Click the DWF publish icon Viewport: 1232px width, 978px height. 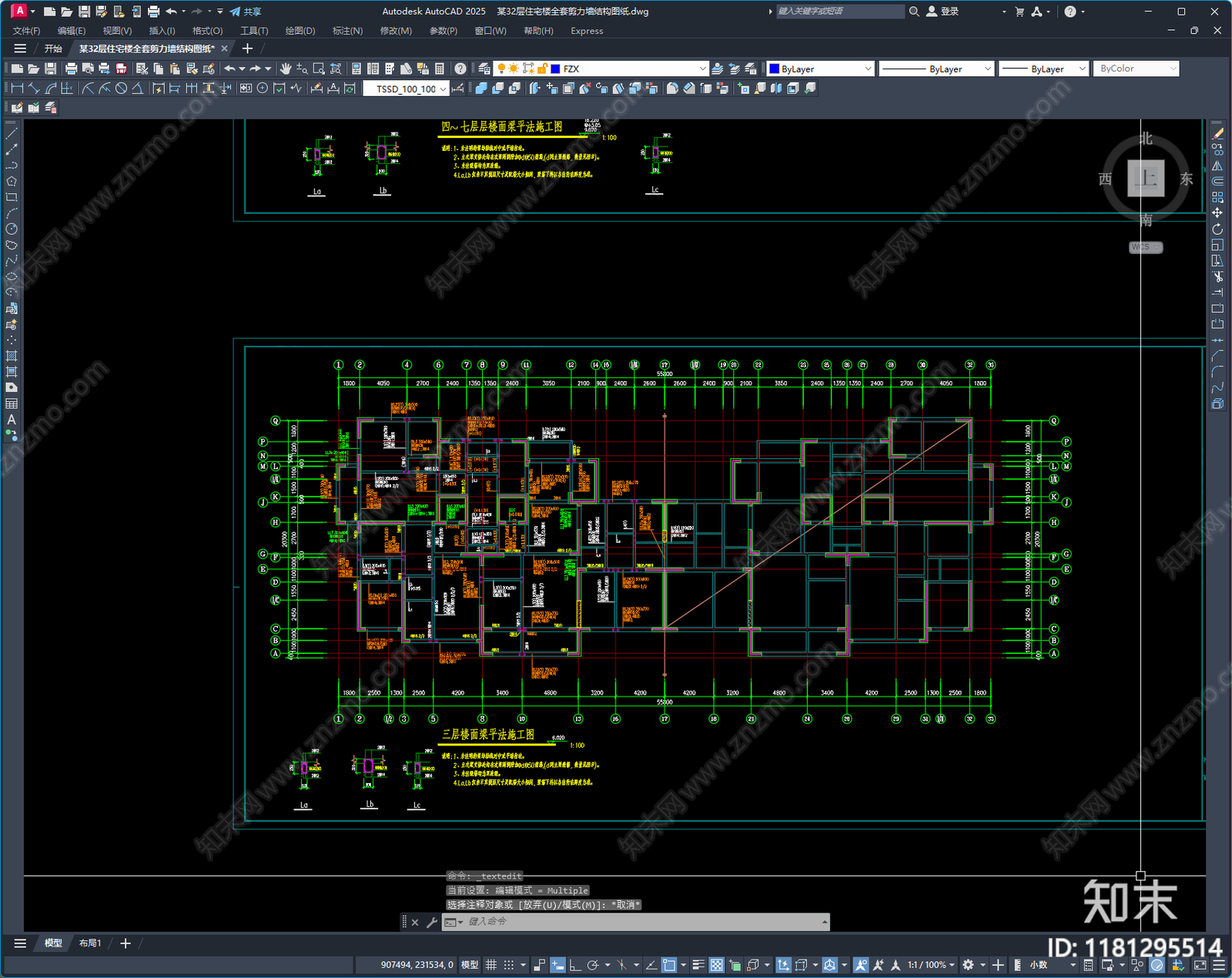[121, 69]
